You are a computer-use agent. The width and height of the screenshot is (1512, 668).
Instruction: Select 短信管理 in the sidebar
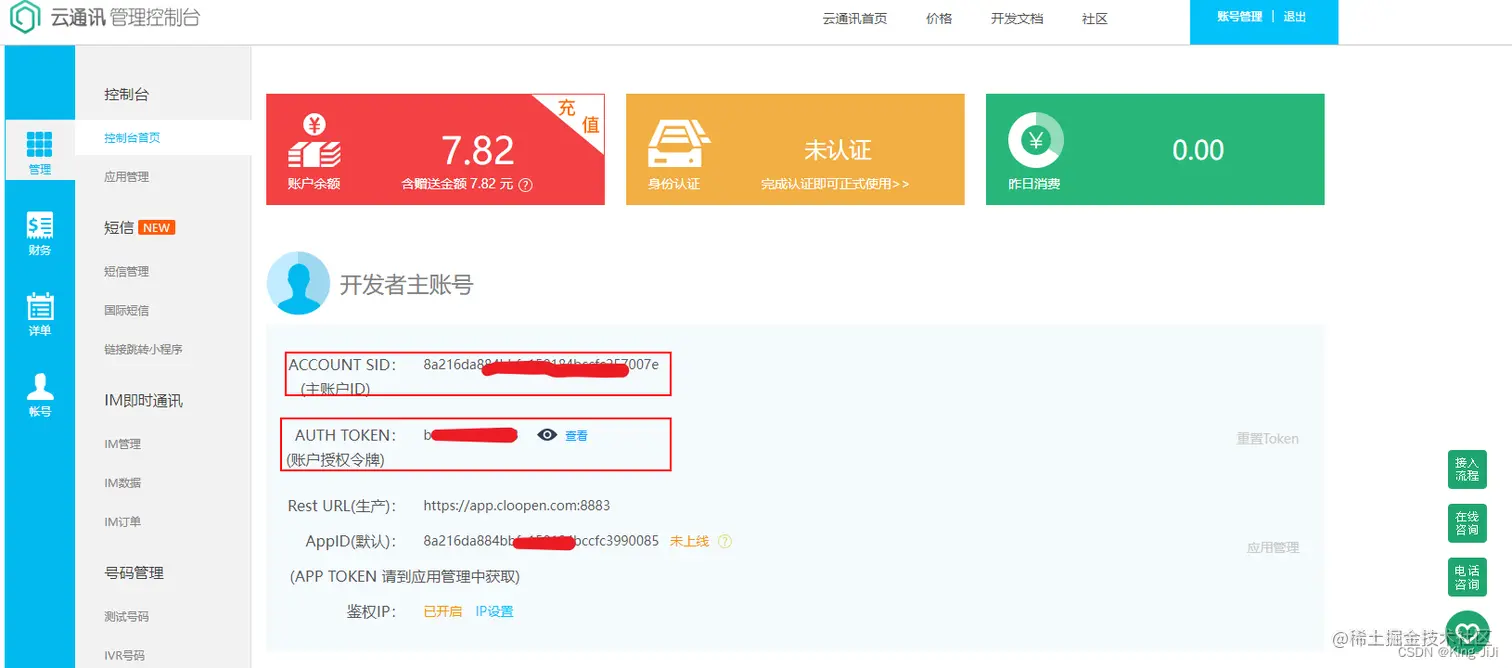click(127, 272)
